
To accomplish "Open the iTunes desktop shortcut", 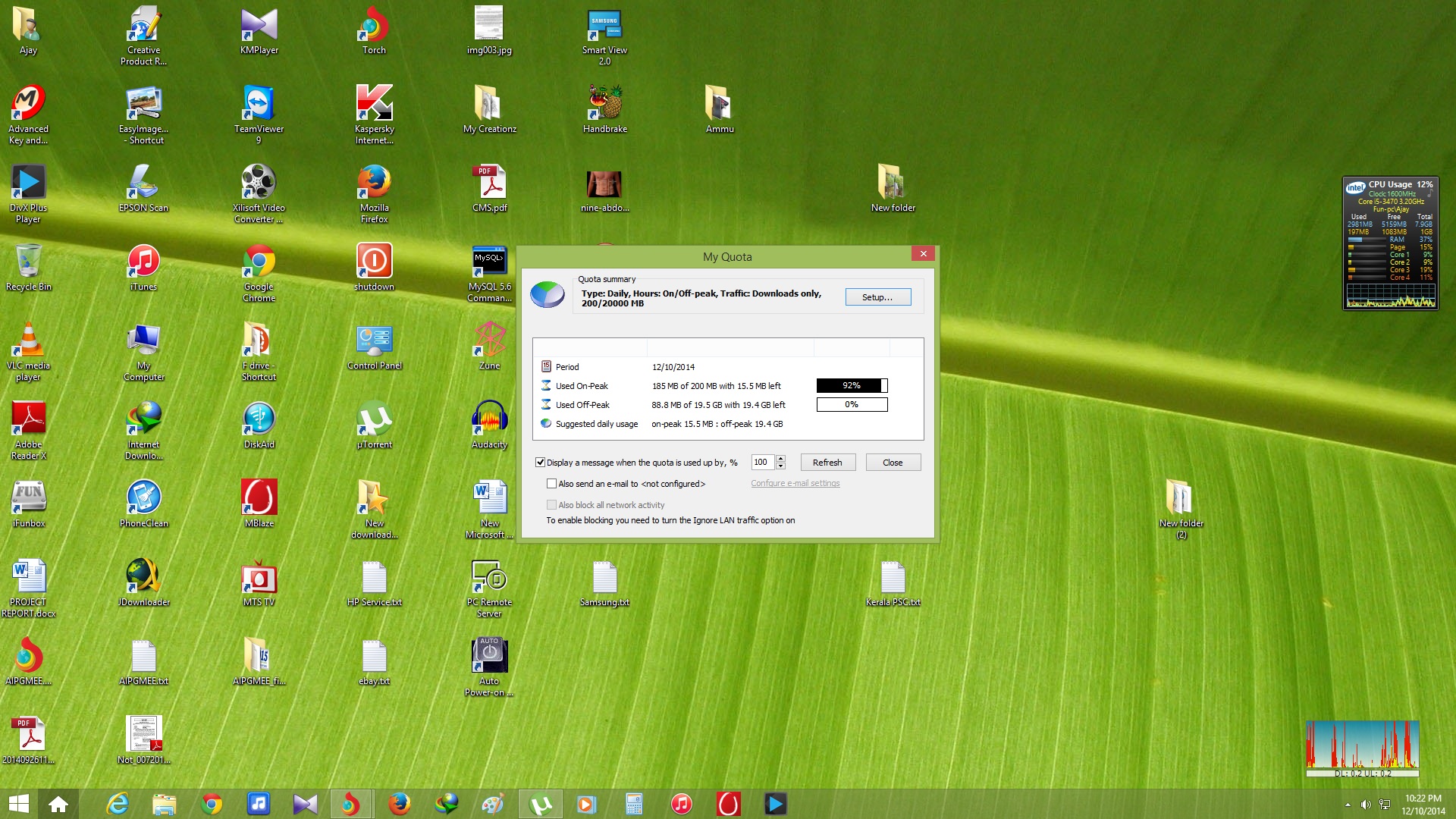I will (x=143, y=268).
